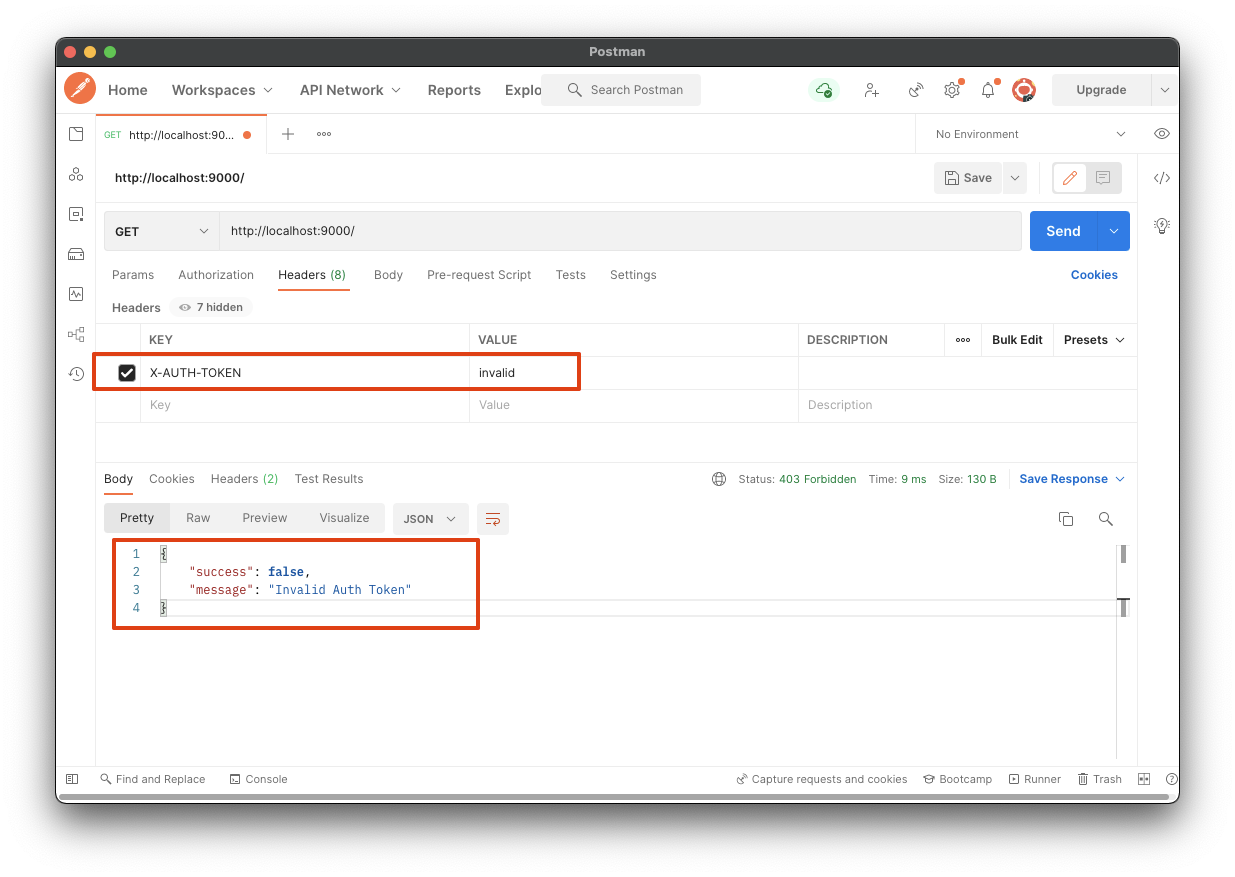Image resolution: width=1235 pixels, height=877 pixels.
Task: Switch to the Settings tab
Action: pyautogui.click(x=633, y=275)
